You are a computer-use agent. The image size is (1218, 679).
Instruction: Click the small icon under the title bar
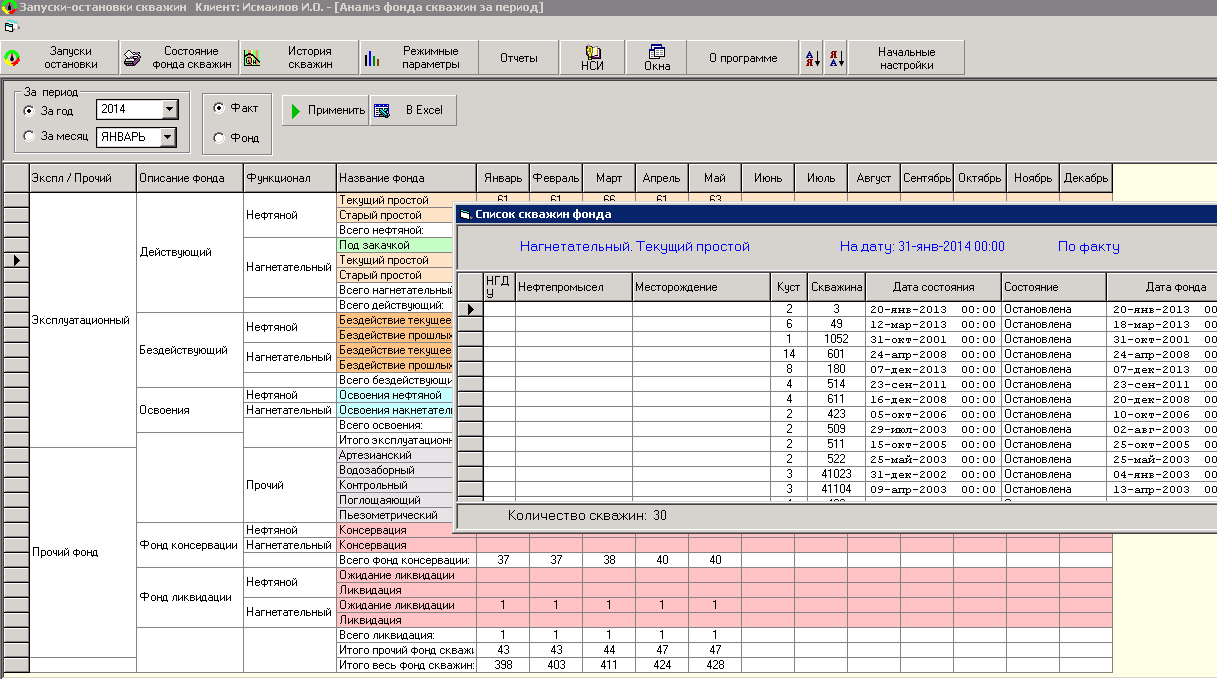10,27
